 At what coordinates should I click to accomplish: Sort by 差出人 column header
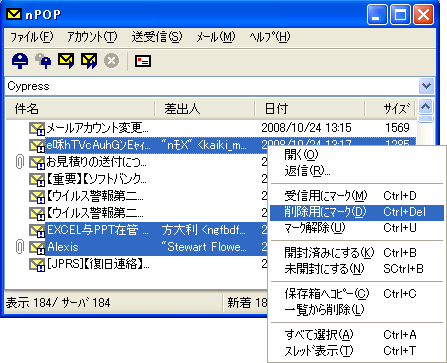point(205,109)
